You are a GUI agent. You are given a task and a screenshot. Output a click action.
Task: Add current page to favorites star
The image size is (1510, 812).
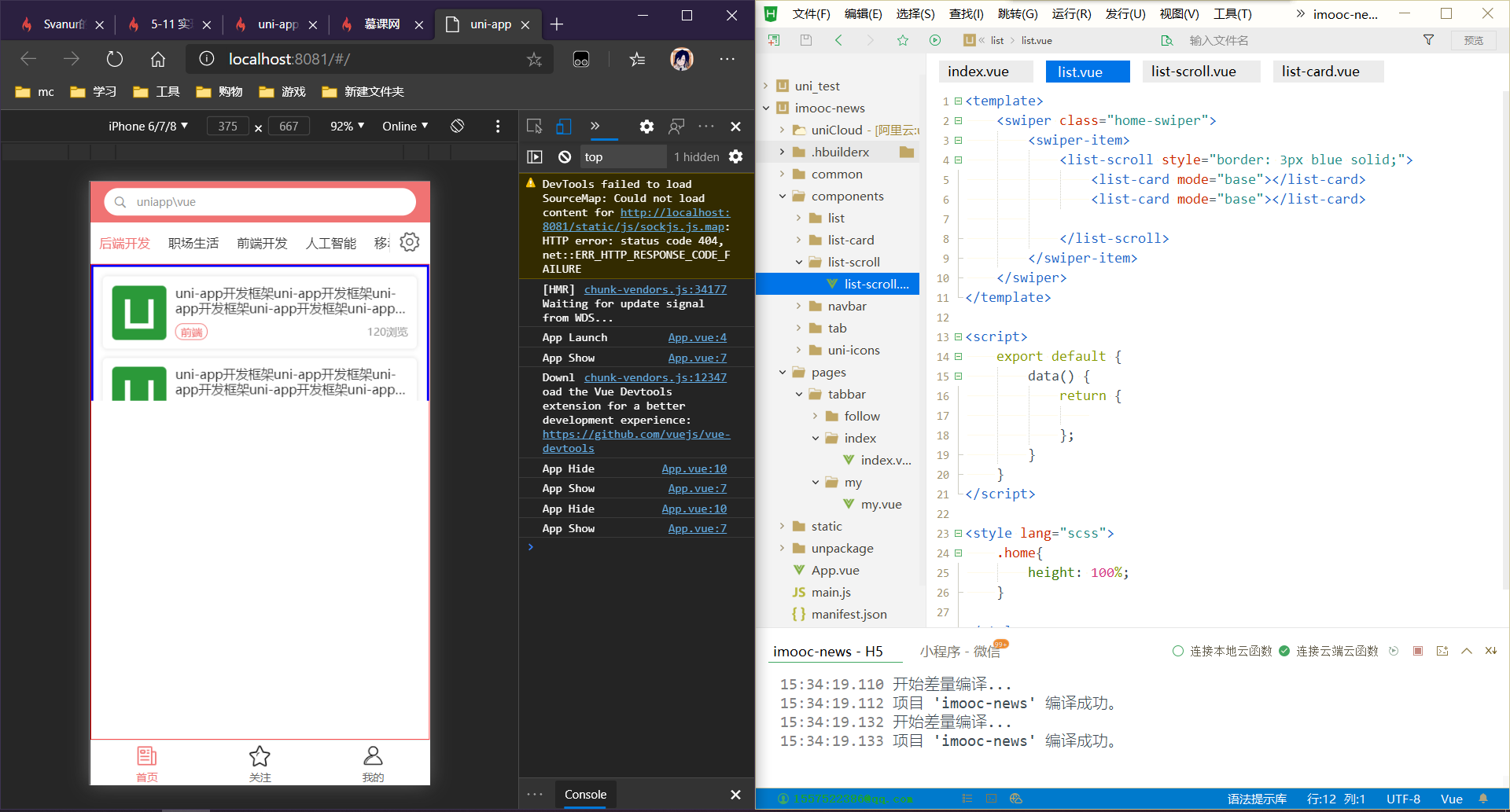(x=534, y=60)
